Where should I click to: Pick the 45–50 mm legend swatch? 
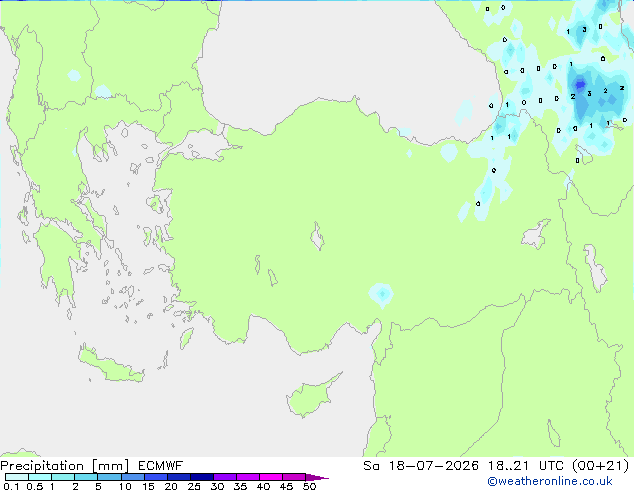pyautogui.click(x=294, y=477)
